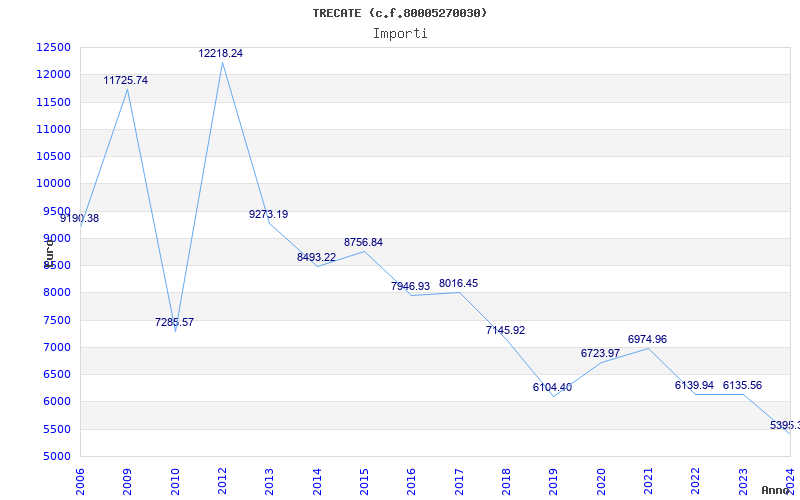
Task: Click the 7145.92 data label
Action: pos(505,330)
